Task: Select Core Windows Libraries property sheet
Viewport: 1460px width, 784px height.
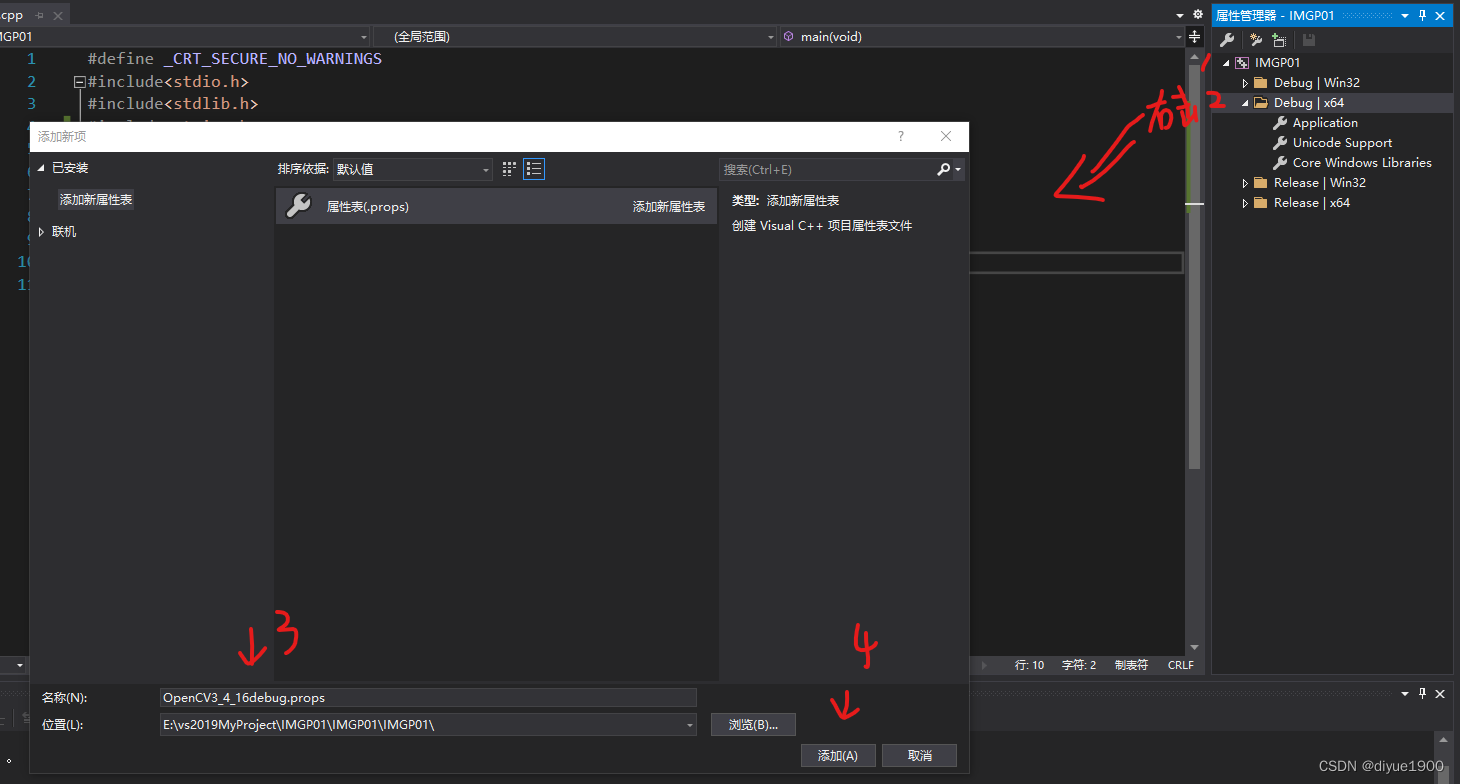Action: coord(1362,163)
